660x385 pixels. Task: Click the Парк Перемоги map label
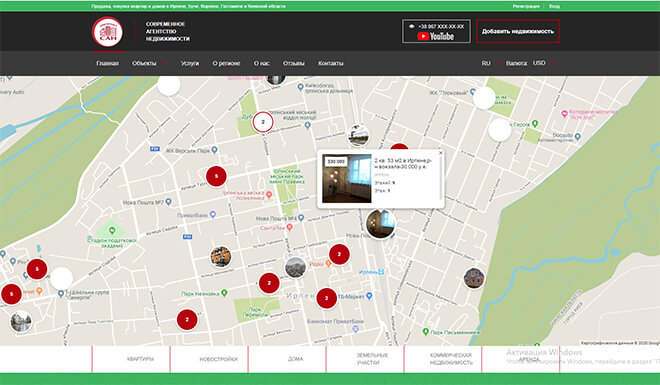255,312
